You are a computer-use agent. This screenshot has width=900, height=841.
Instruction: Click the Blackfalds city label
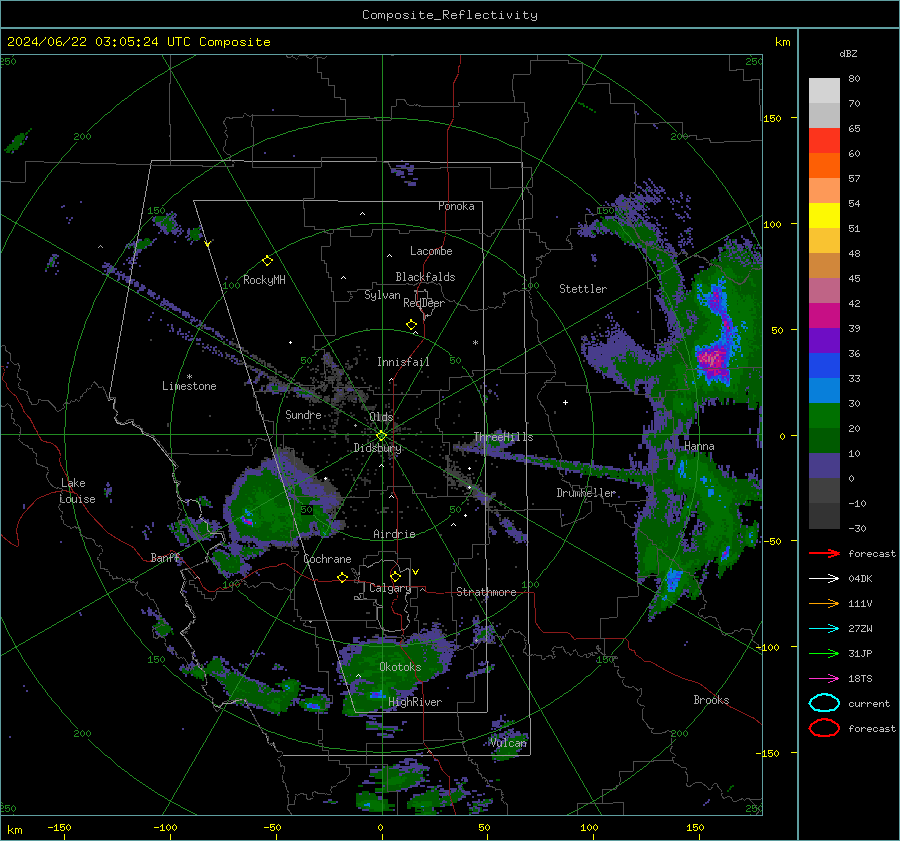coord(425,277)
